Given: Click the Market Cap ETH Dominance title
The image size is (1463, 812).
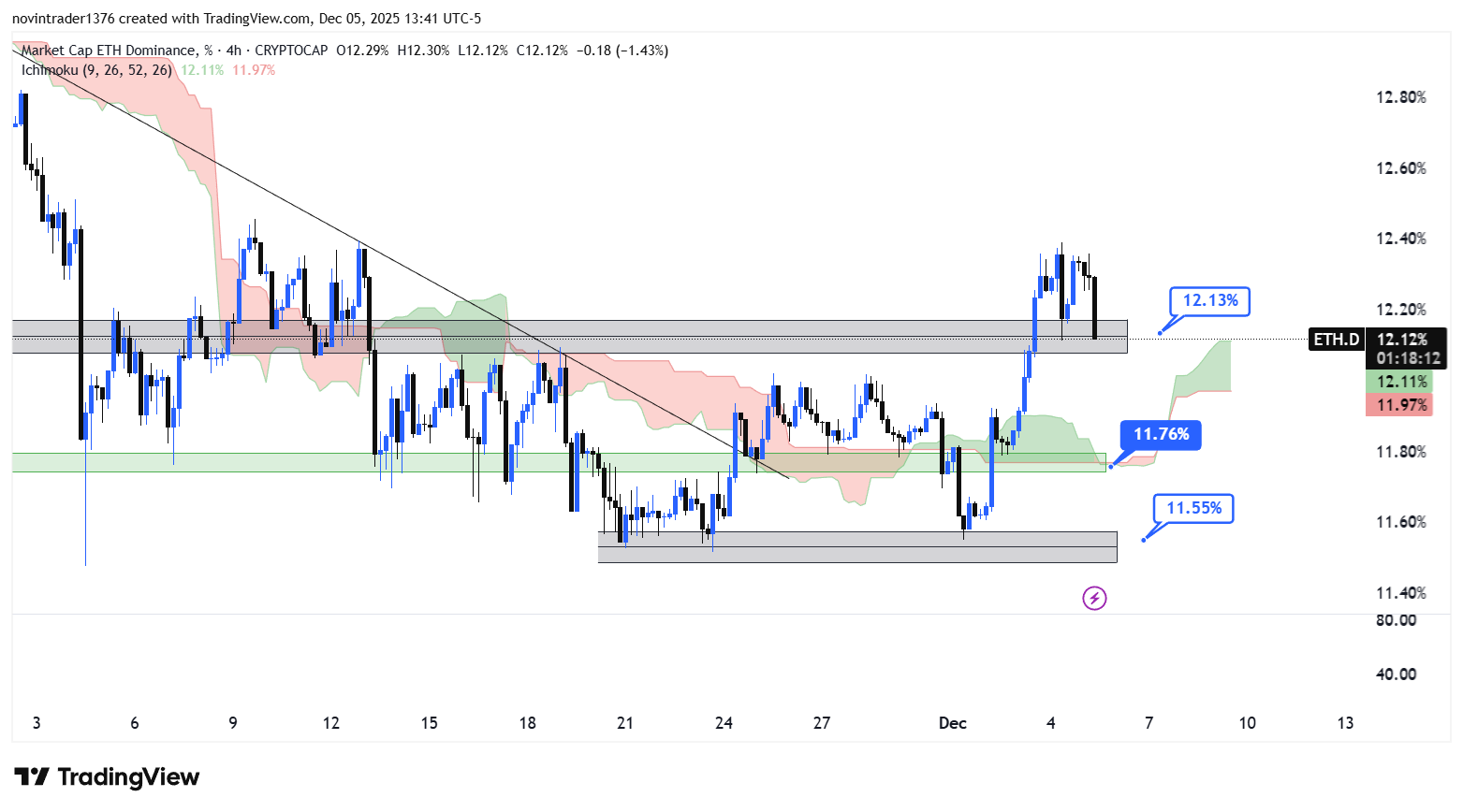Looking at the screenshot, I should (109, 51).
